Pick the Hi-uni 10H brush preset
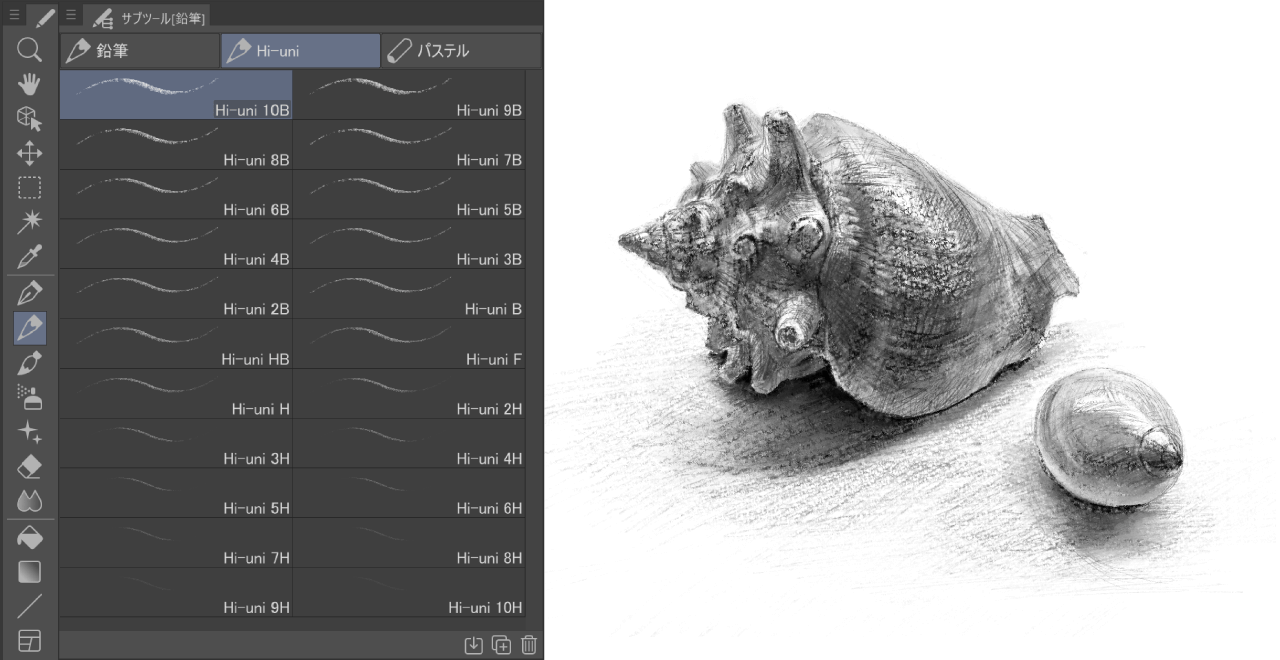Viewport: 1280px width, 660px height. pyautogui.click(x=409, y=592)
